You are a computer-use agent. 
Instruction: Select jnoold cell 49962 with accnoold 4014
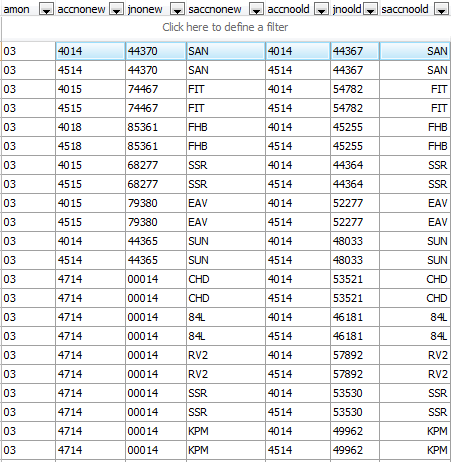pyautogui.click(x=355, y=431)
